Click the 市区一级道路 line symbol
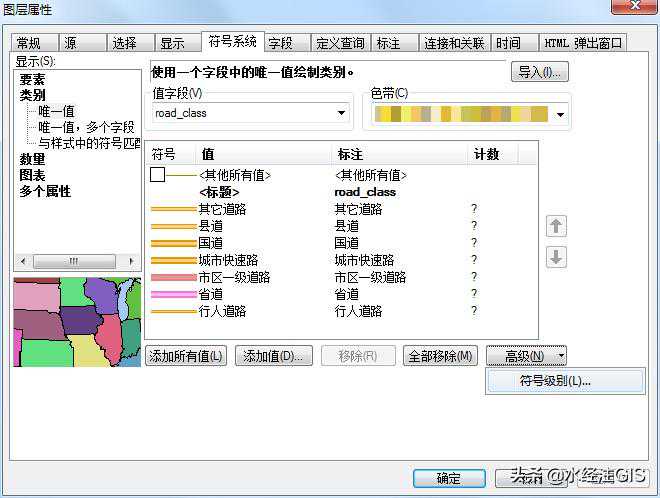This screenshot has width=660, height=498. [x=172, y=277]
